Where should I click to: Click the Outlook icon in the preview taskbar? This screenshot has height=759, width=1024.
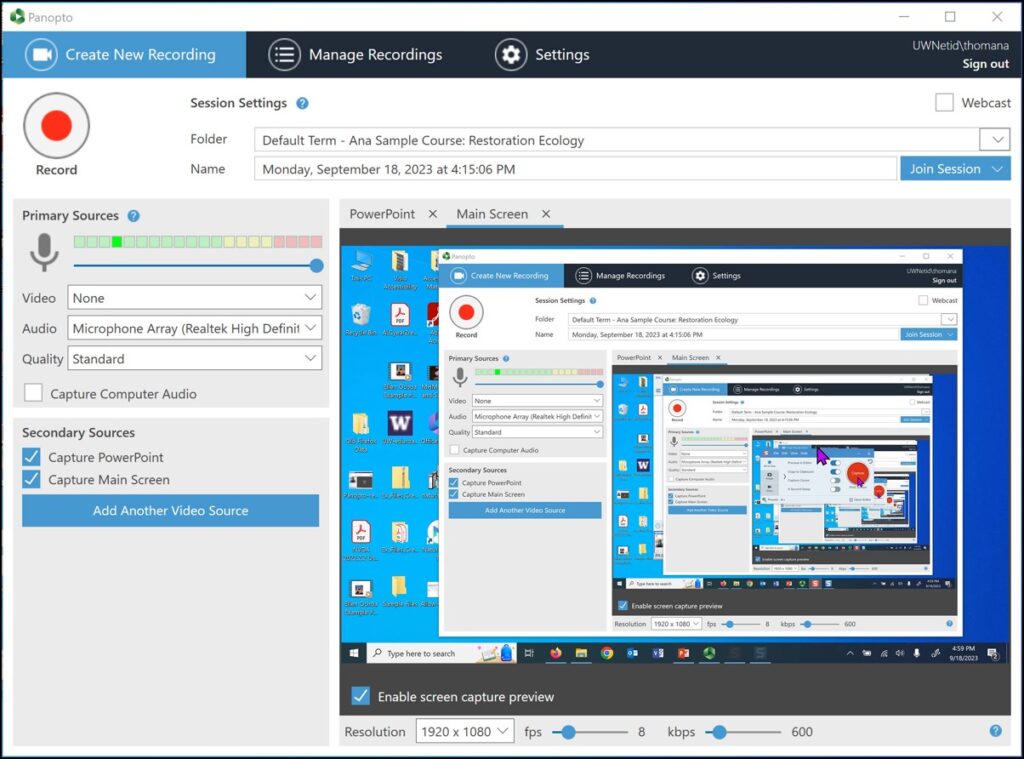632,653
